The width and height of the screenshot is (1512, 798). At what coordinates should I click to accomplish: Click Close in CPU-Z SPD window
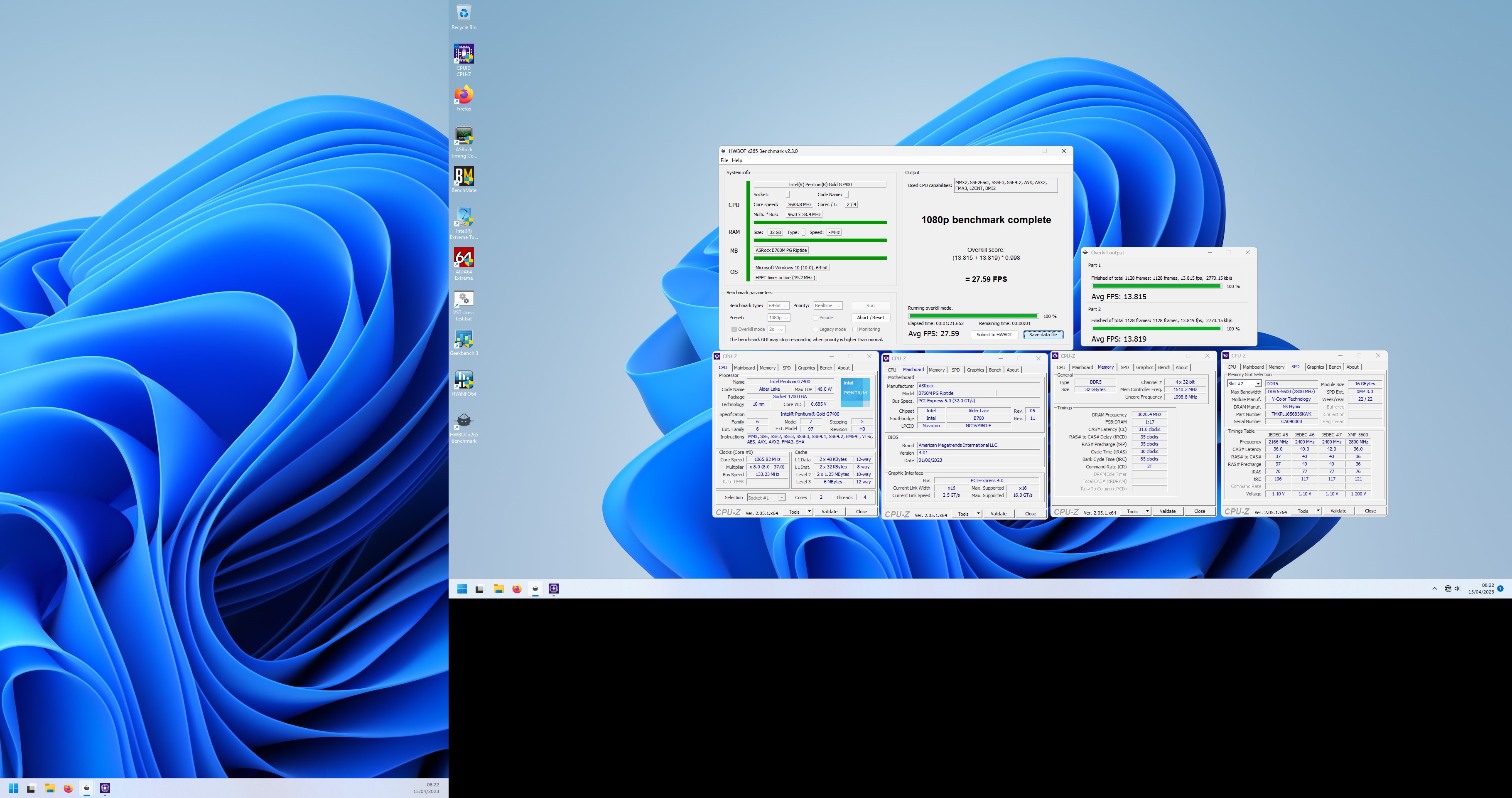(1370, 511)
